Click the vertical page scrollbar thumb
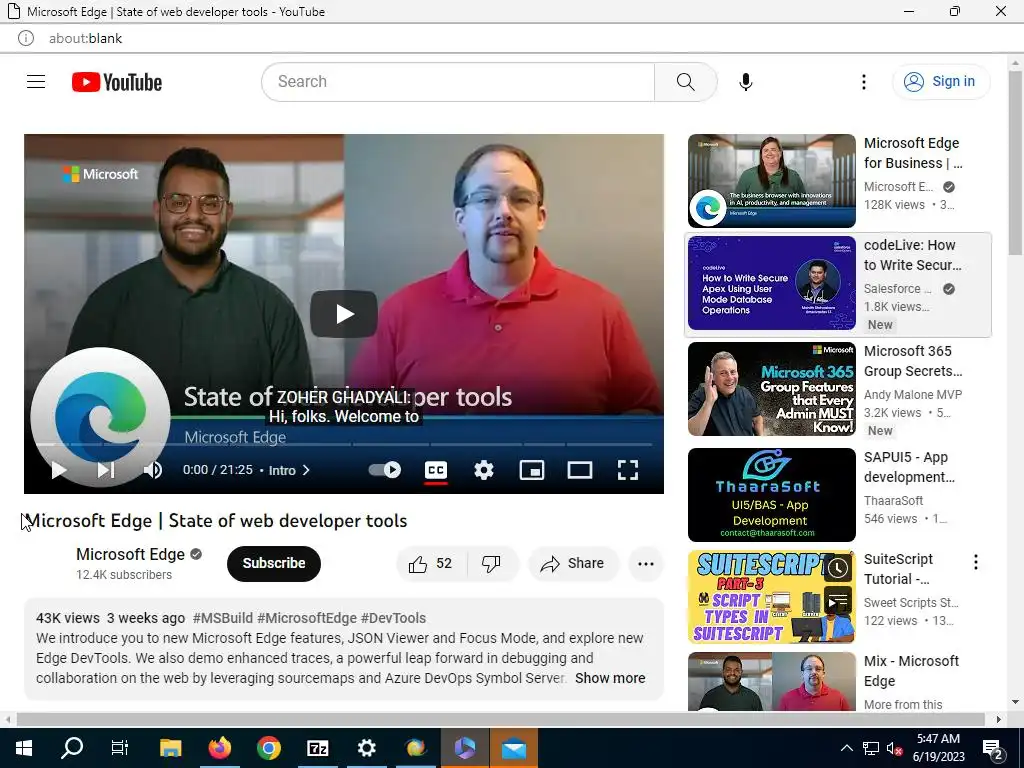 [1015, 163]
